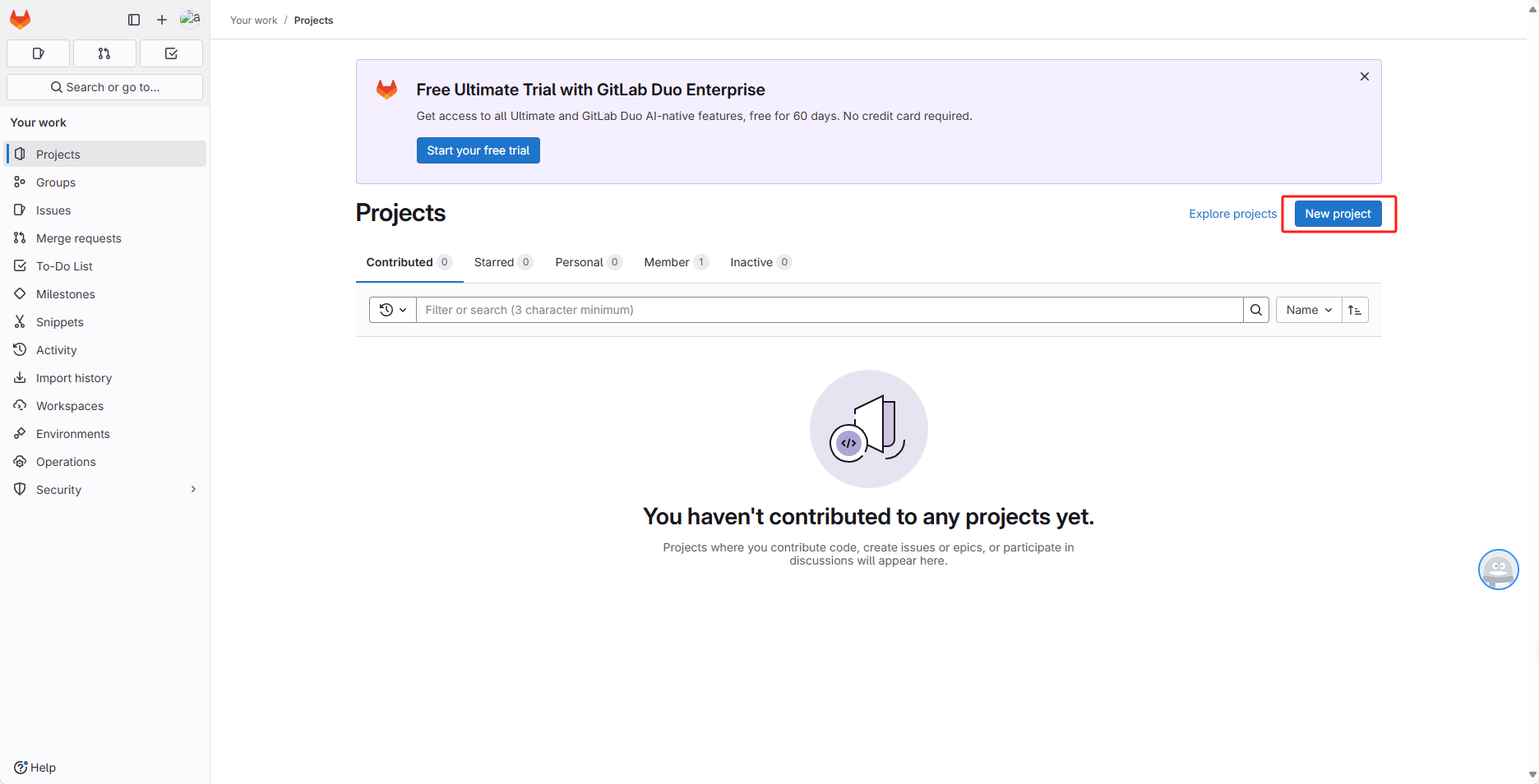Expand the Security sidebar section
Image resolution: width=1539 pixels, height=784 pixels.
192,489
